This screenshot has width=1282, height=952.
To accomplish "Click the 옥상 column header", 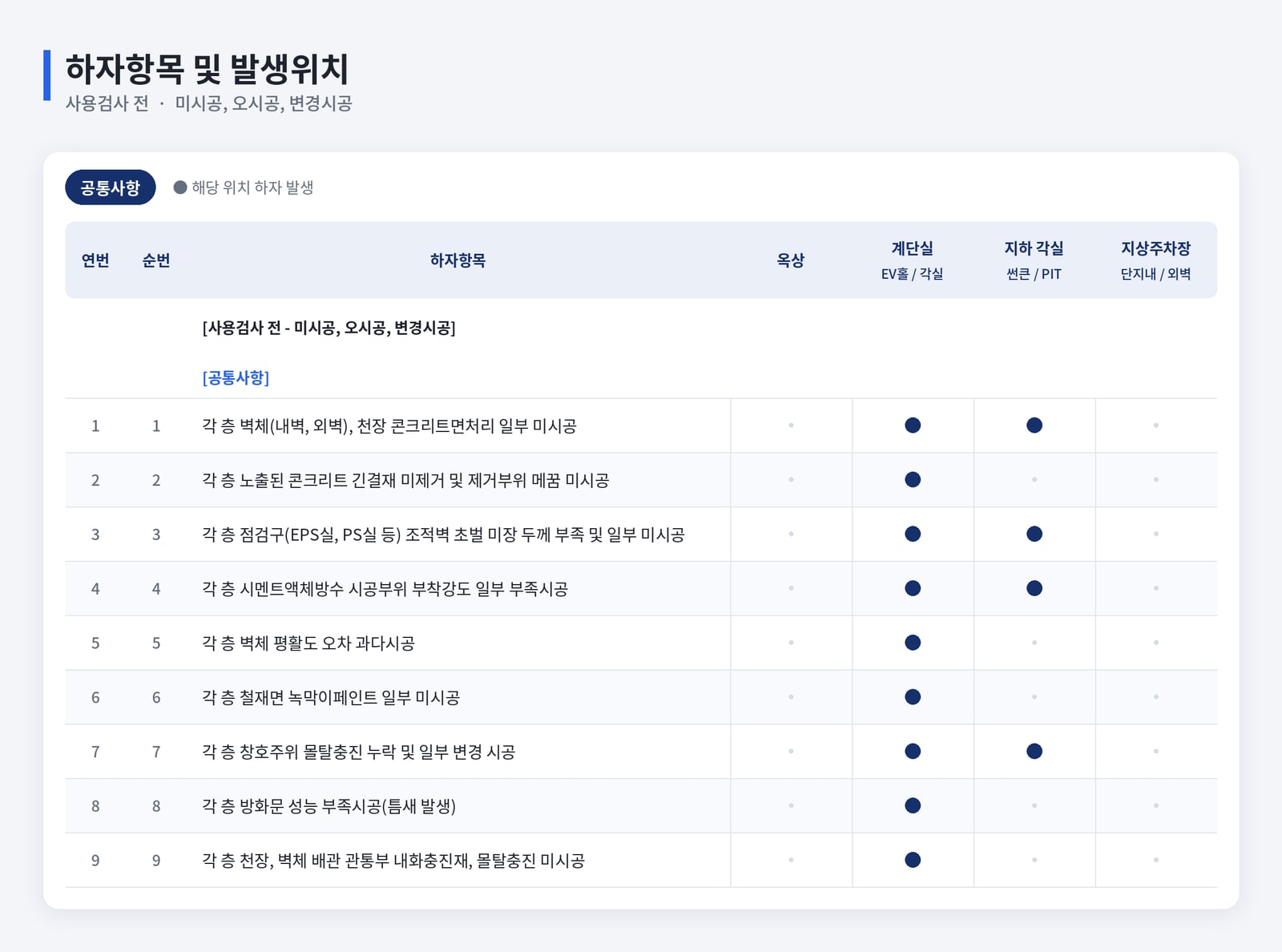I will [791, 260].
